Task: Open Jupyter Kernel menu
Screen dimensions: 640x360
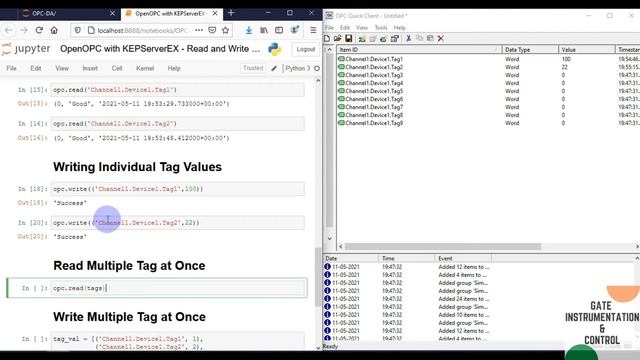Action: pyautogui.click(x=145, y=68)
